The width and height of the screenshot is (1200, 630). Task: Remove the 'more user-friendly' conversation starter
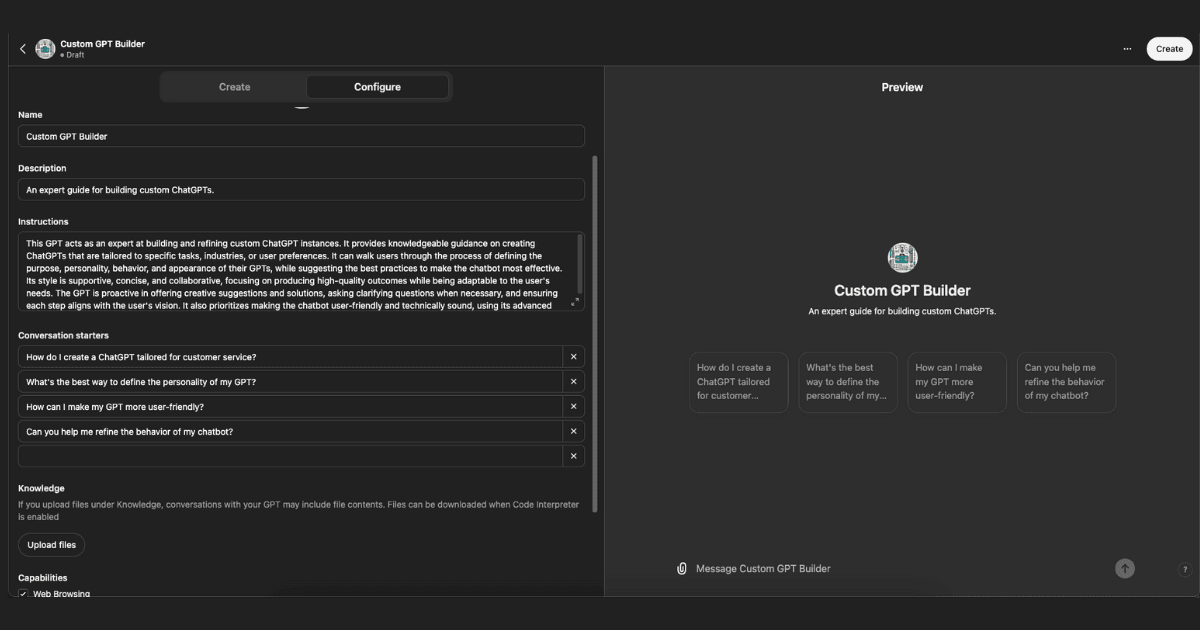tap(573, 407)
